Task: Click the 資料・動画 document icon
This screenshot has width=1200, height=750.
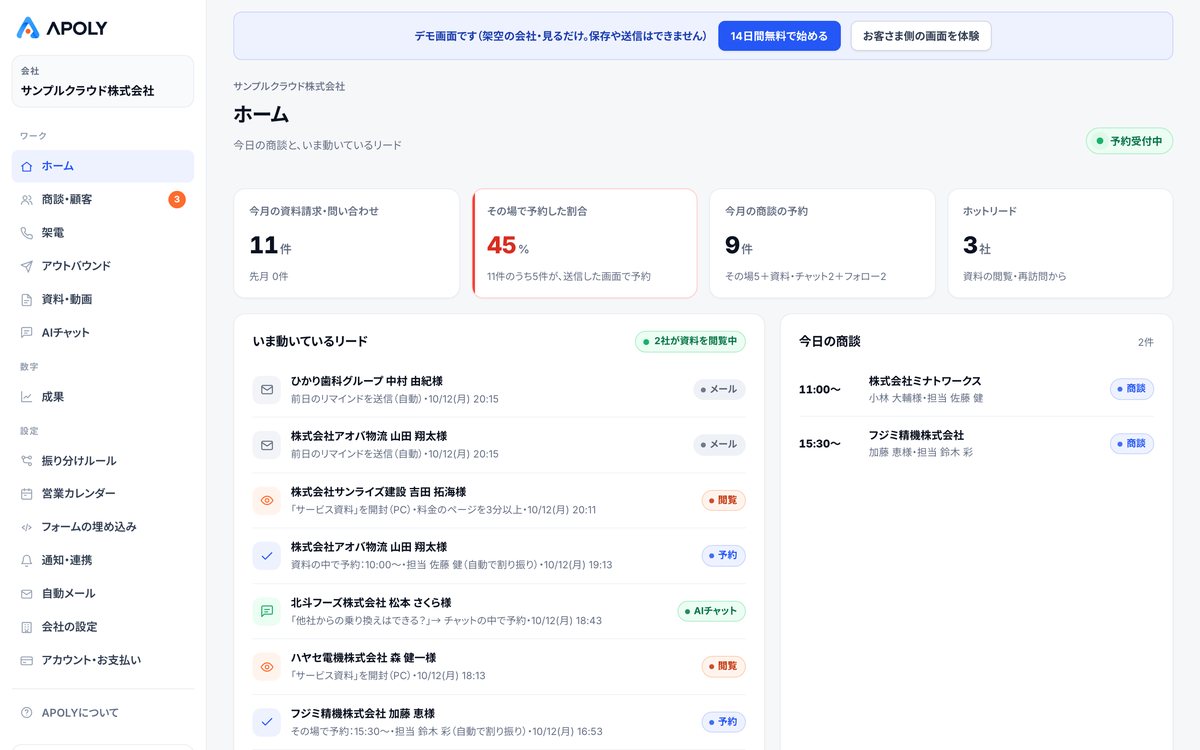Action: tap(27, 299)
